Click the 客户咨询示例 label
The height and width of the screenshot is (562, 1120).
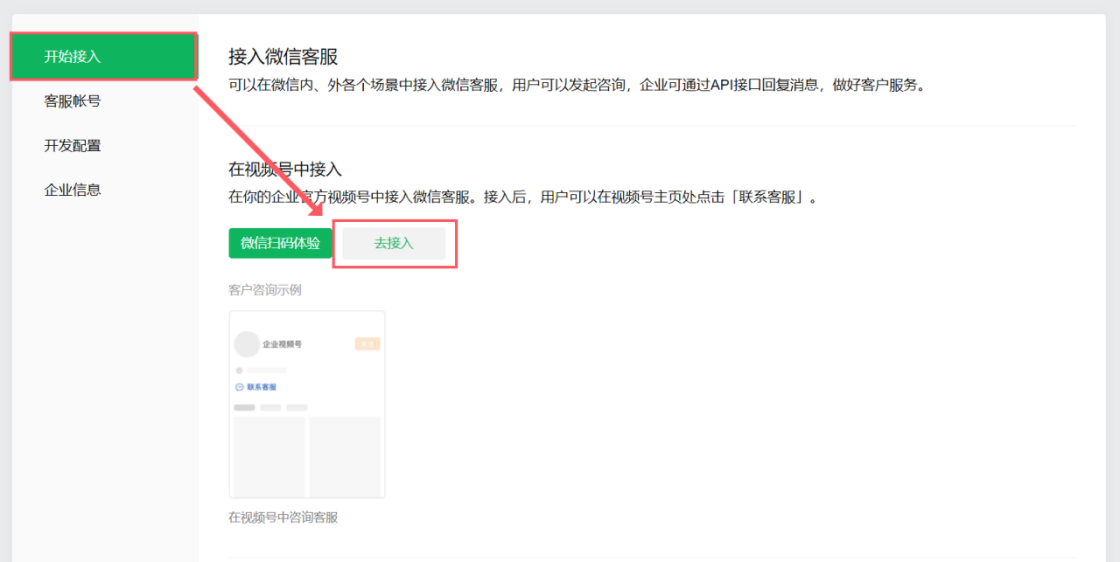[x=264, y=290]
